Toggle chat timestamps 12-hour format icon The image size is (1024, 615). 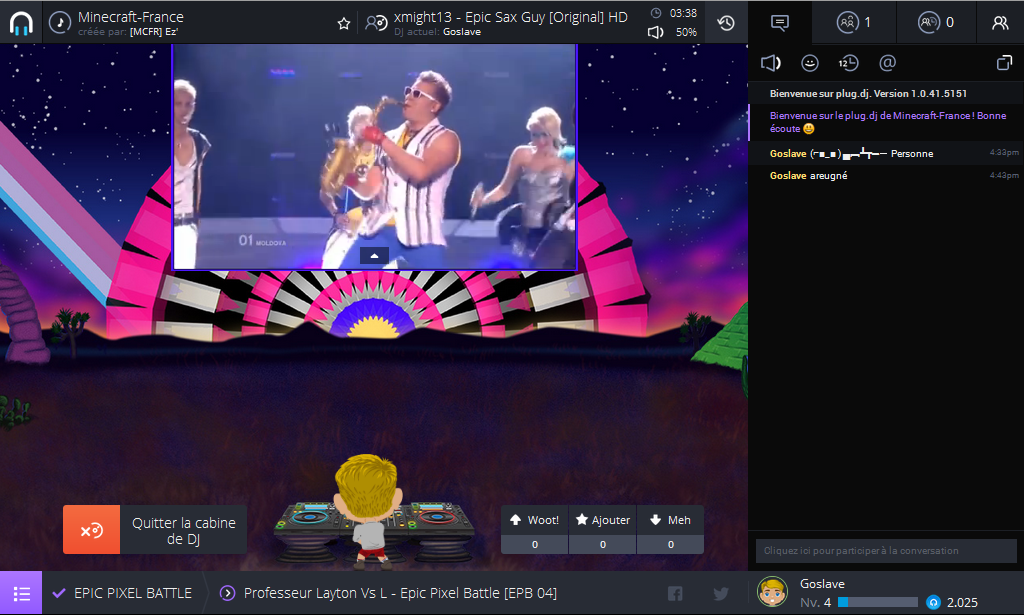pos(848,63)
